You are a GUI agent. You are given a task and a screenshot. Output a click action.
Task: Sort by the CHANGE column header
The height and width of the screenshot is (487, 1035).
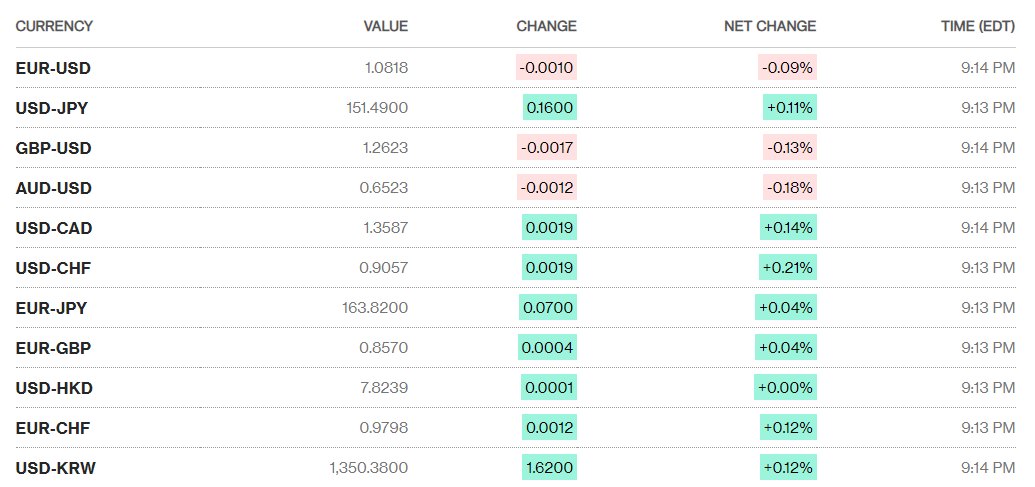(x=546, y=26)
